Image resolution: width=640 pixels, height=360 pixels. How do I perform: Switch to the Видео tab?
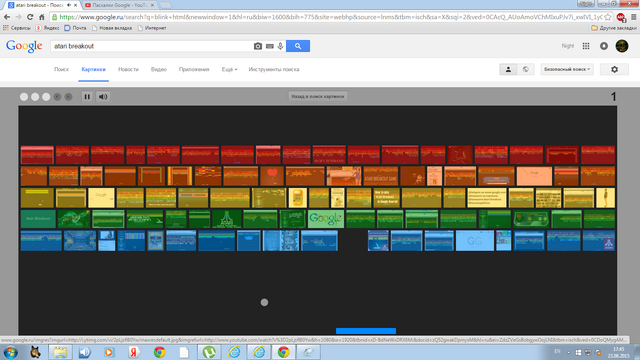click(x=159, y=69)
